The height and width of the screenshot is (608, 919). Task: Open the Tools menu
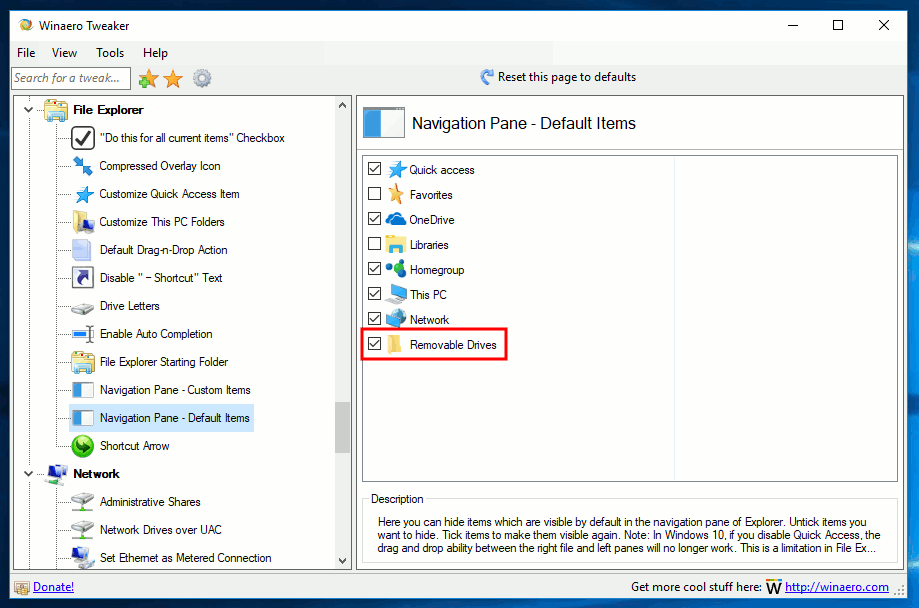point(109,52)
